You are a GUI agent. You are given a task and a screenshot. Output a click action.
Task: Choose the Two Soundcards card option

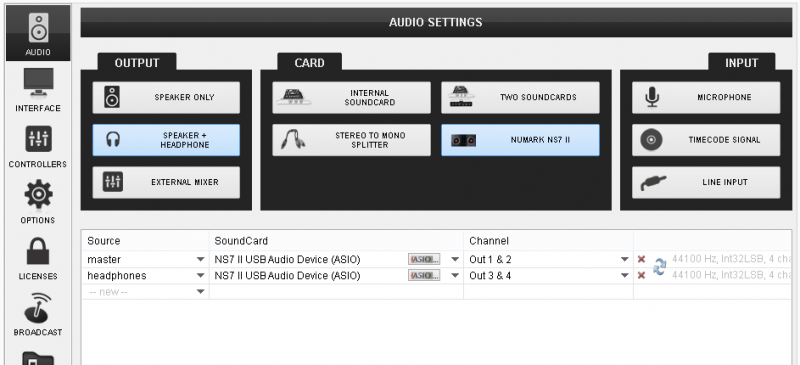click(x=520, y=98)
